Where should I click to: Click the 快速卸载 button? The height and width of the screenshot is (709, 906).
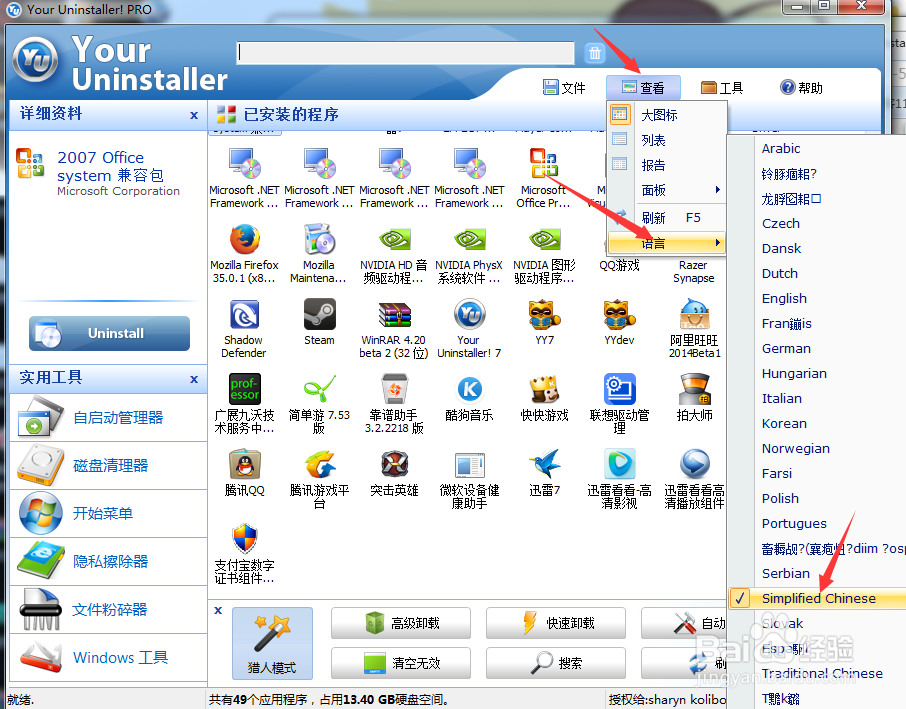(556, 623)
